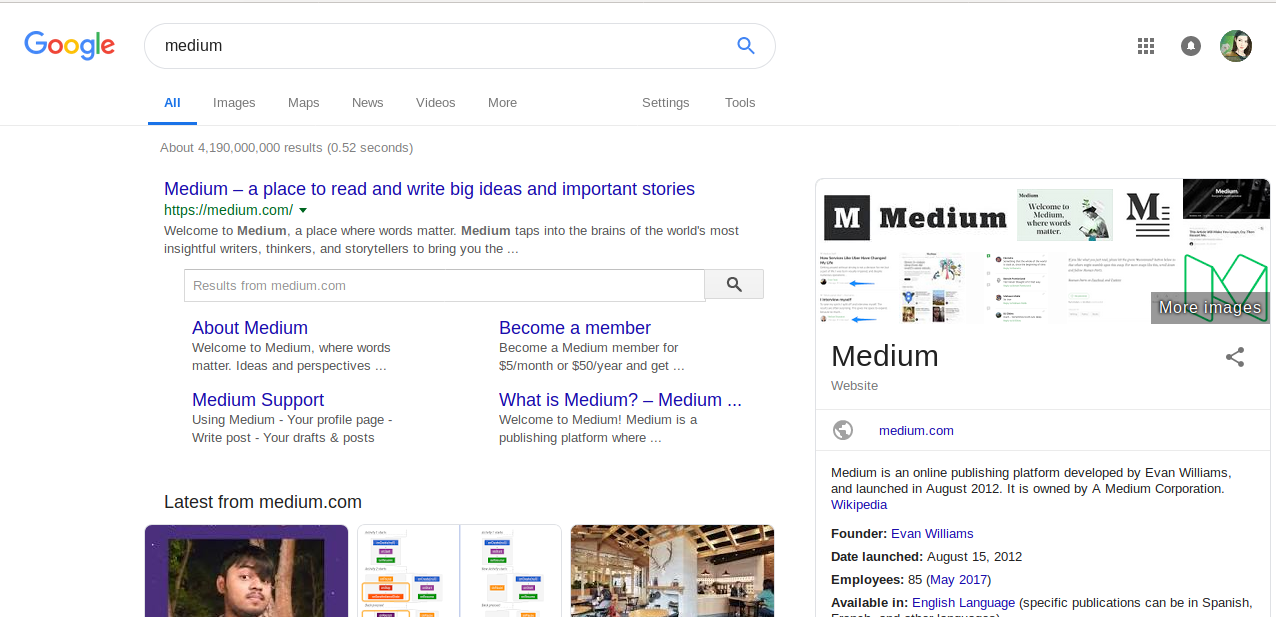Screen dimensions: 1276x617
Task: Click More images in the knowledge panel
Action: [1210, 307]
